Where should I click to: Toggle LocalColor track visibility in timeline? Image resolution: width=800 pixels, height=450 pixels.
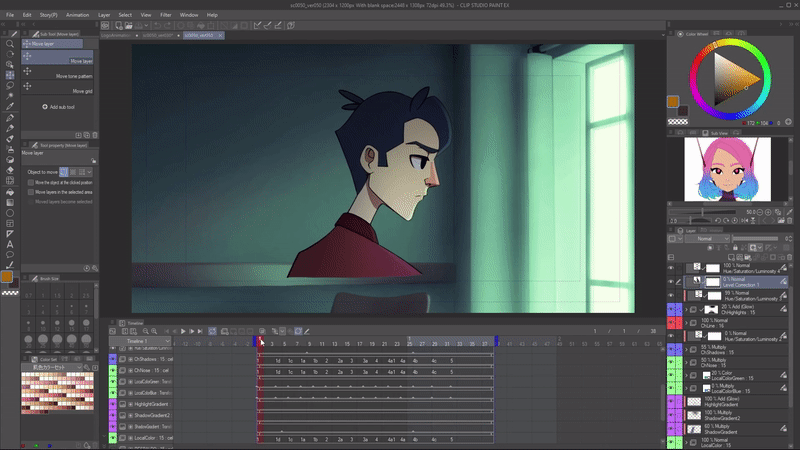tap(113, 438)
